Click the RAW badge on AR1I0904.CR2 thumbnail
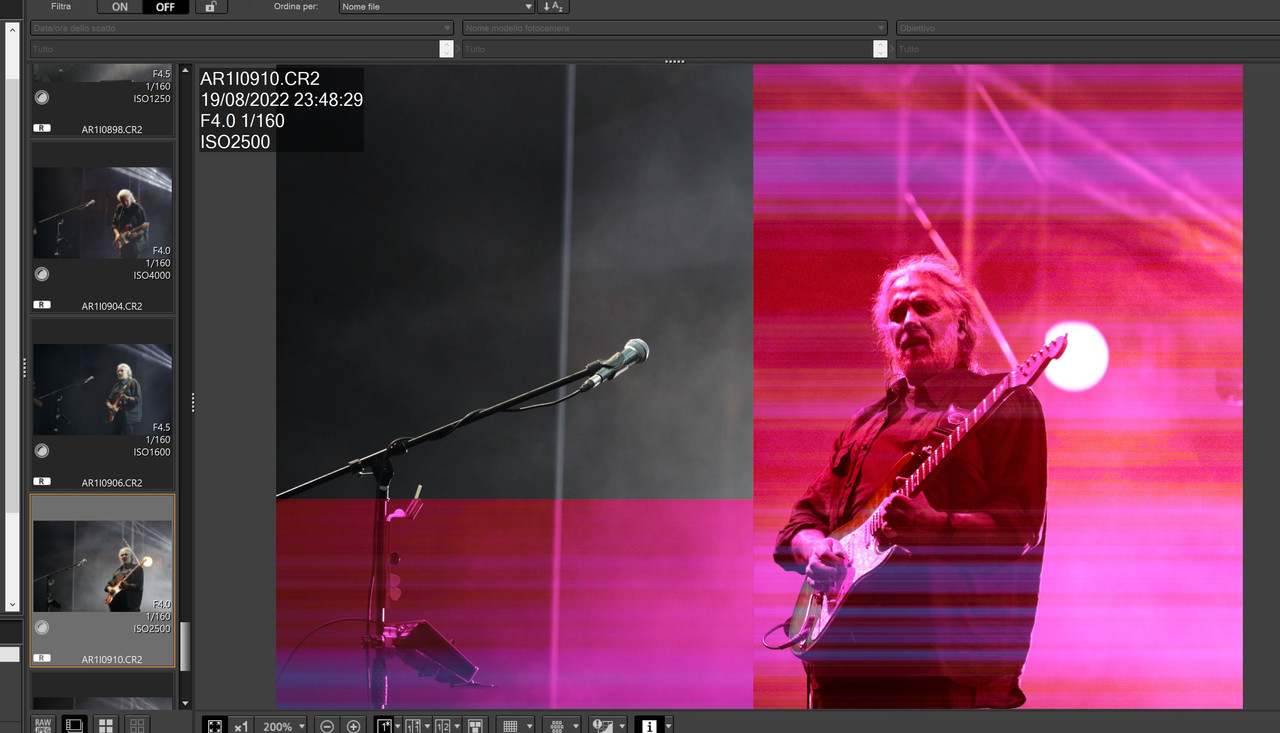Screen dimensions: 1280x733 tap(42, 304)
